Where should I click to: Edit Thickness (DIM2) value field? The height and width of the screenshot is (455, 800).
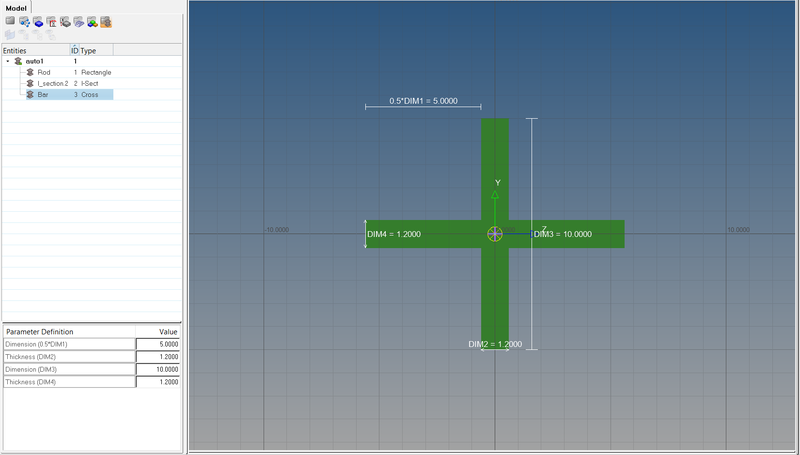click(x=158, y=357)
